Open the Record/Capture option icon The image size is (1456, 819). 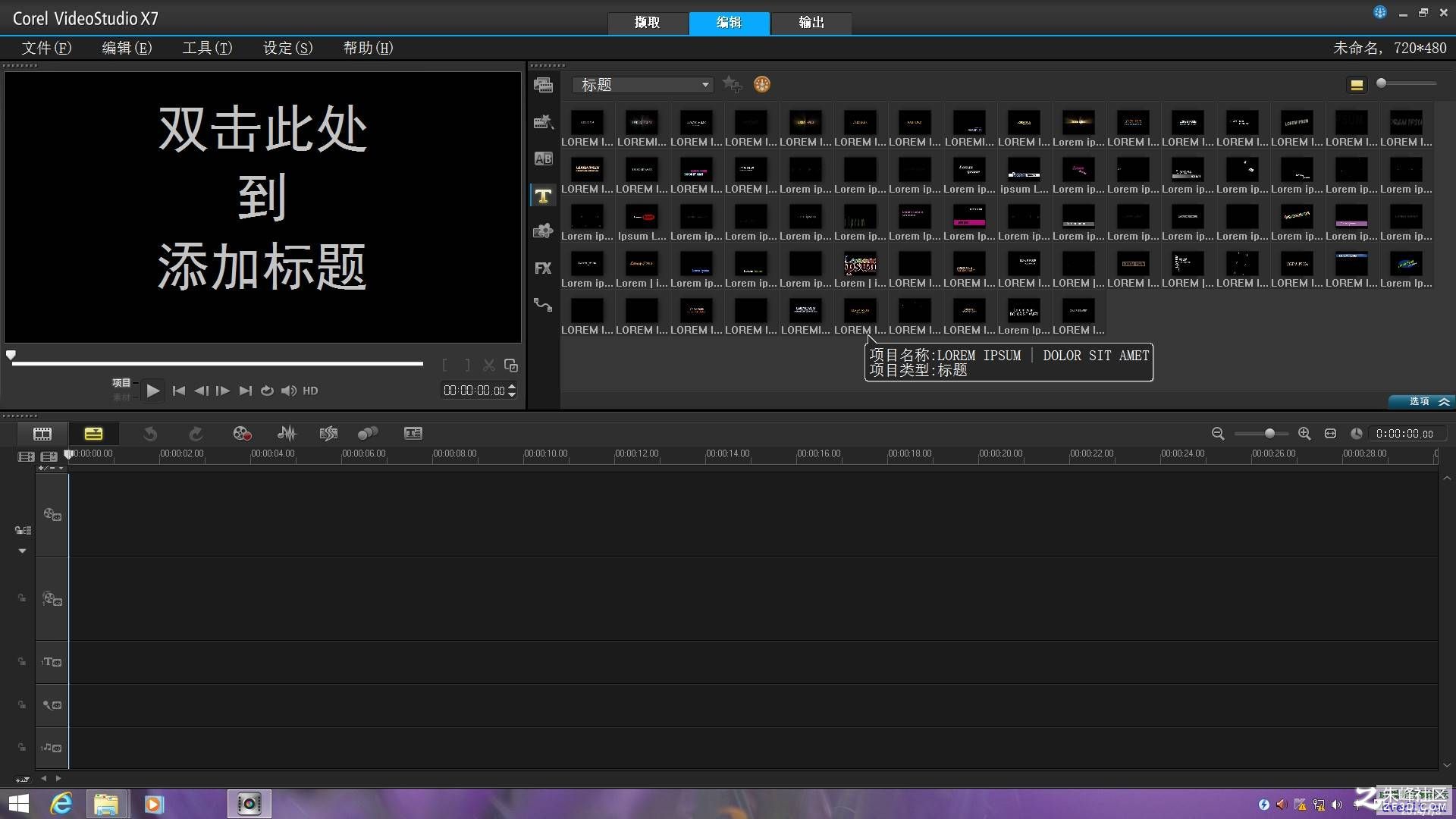242,433
